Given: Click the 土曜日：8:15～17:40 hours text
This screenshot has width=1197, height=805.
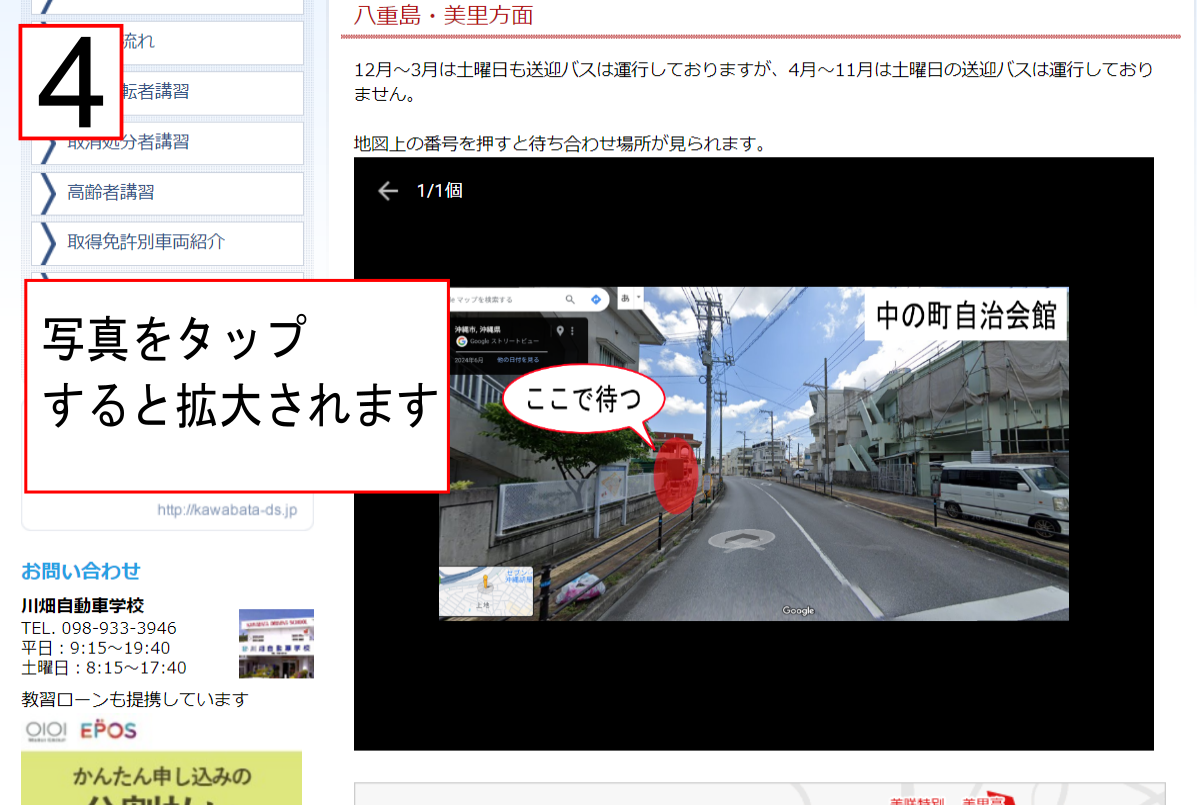Looking at the screenshot, I should (104, 668).
